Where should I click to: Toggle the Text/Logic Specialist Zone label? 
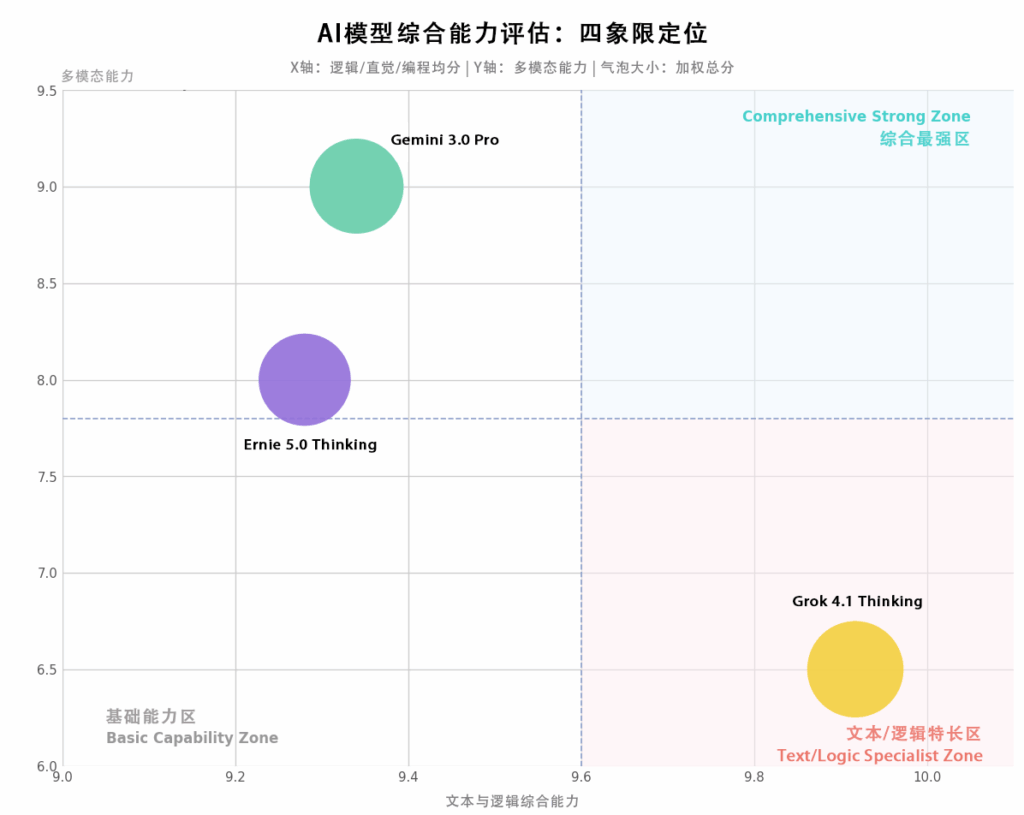pos(880,756)
